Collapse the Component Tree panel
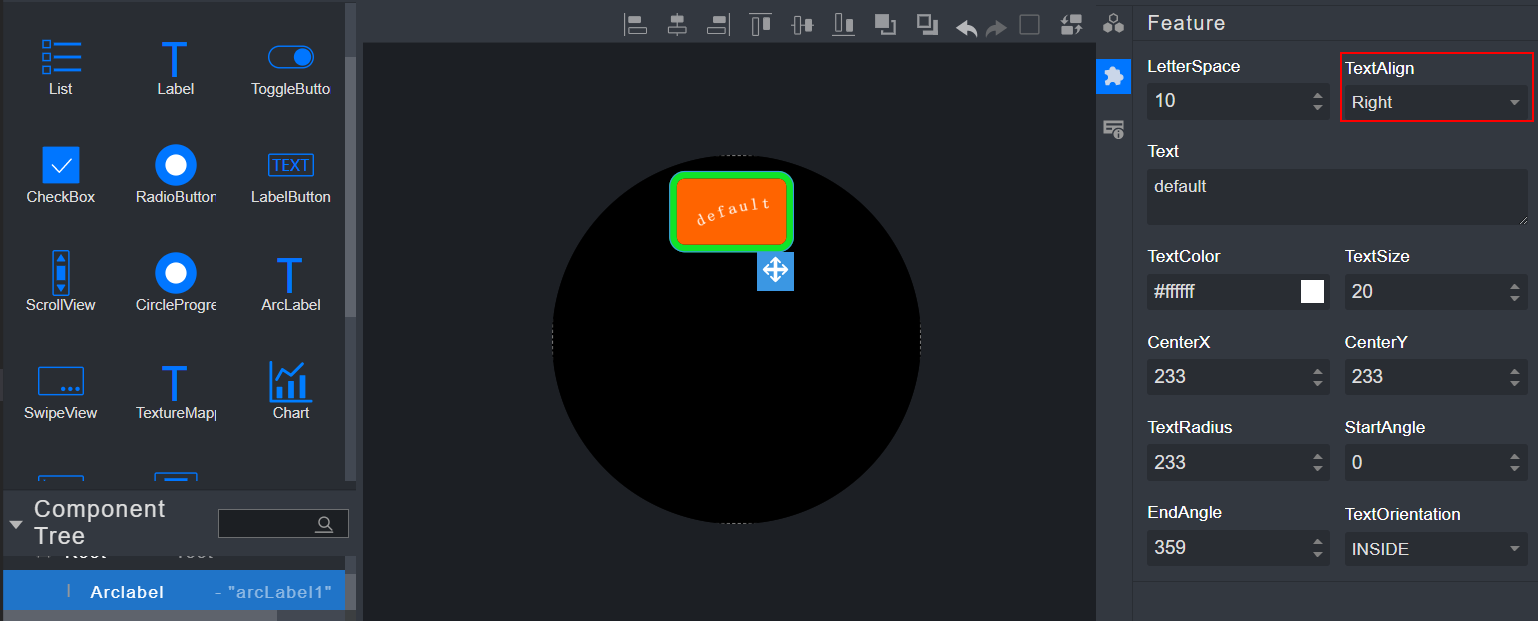The height and width of the screenshot is (621, 1538). pos(16,524)
